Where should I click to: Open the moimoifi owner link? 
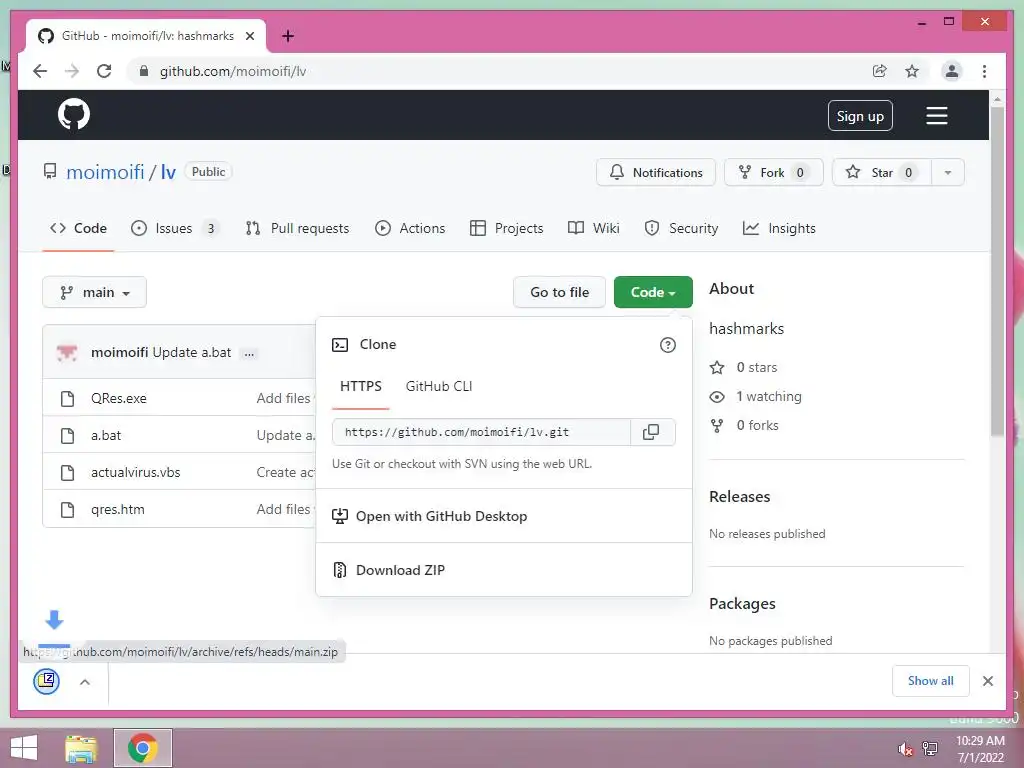[105, 172]
